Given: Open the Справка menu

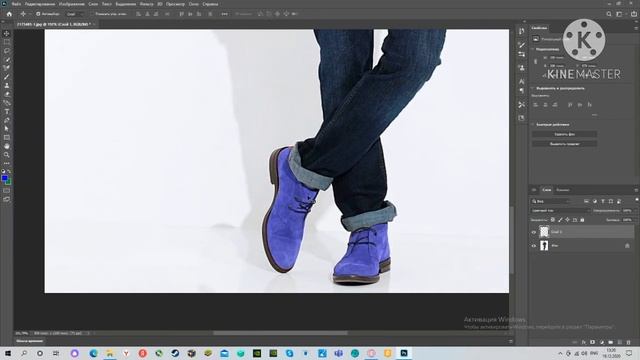Looking at the screenshot, I should [x=210, y=4].
